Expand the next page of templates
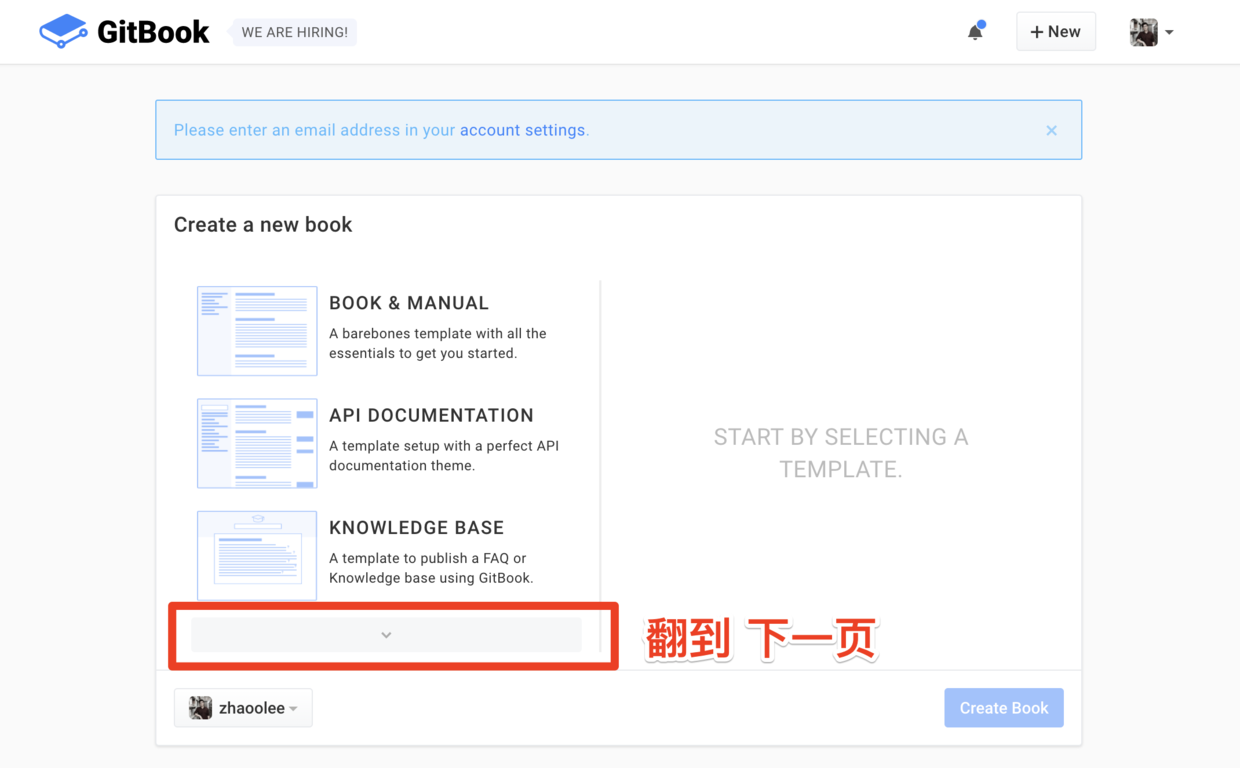Screen dimensions: 1240x768 385,634
